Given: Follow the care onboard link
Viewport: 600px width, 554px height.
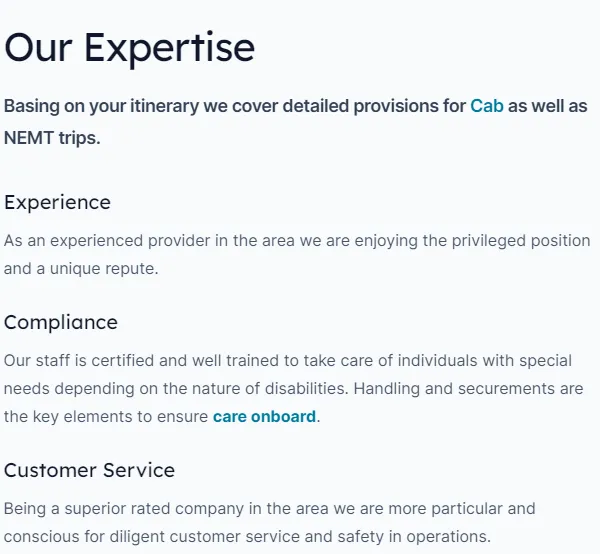Looking at the screenshot, I should coord(264,416).
